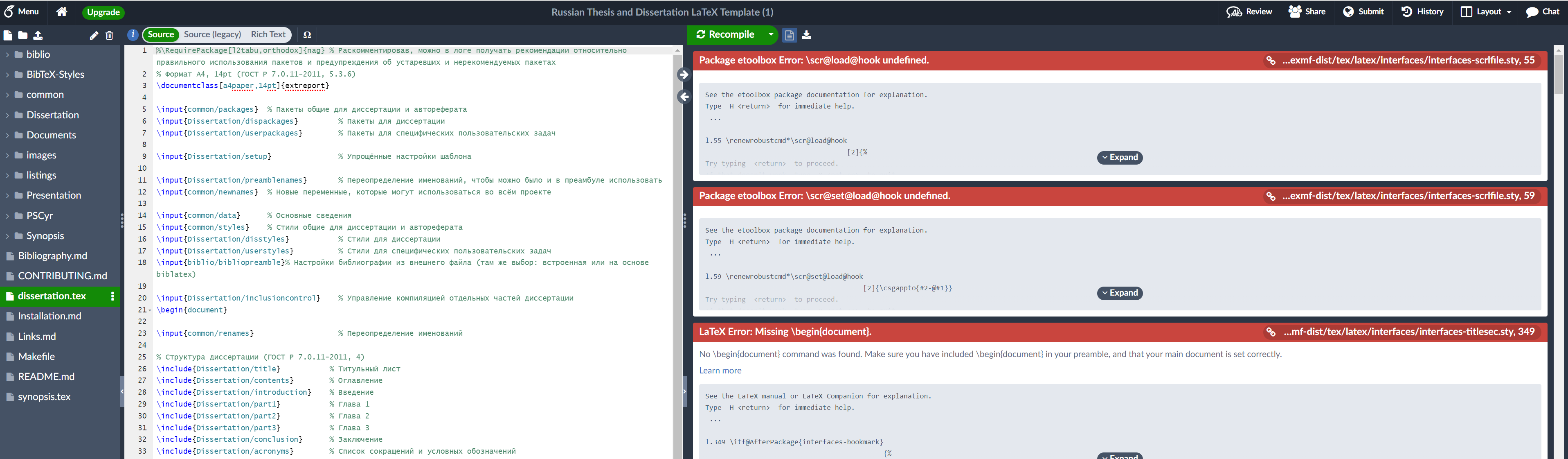Recompile the LaTeX project

(x=726, y=35)
